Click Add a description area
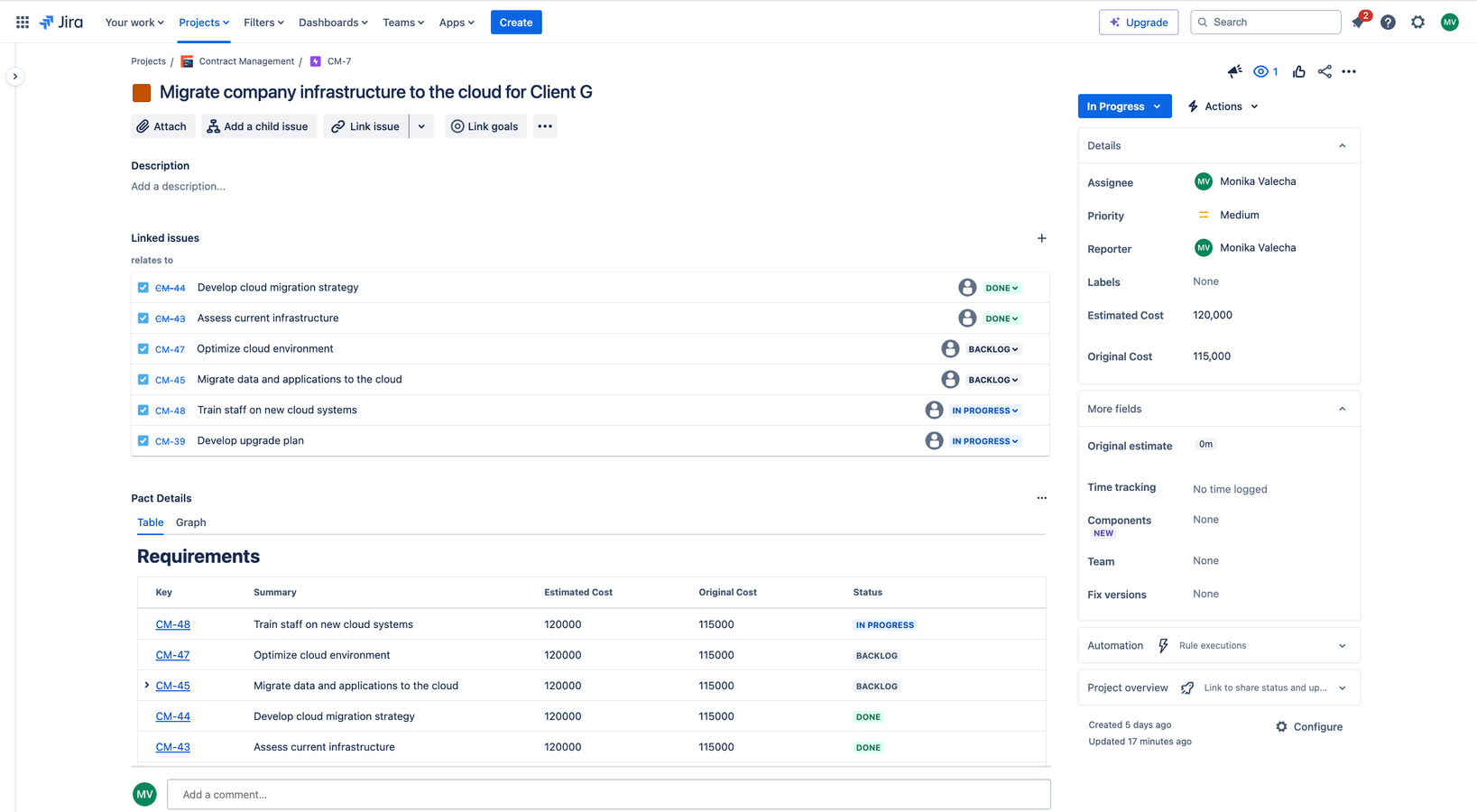Image resolution: width=1477 pixels, height=812 pixels. [x=178, y=187]
